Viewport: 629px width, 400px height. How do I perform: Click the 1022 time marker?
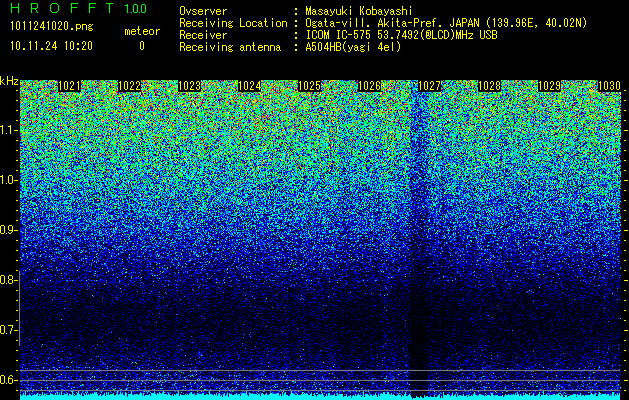coord(129,86)
